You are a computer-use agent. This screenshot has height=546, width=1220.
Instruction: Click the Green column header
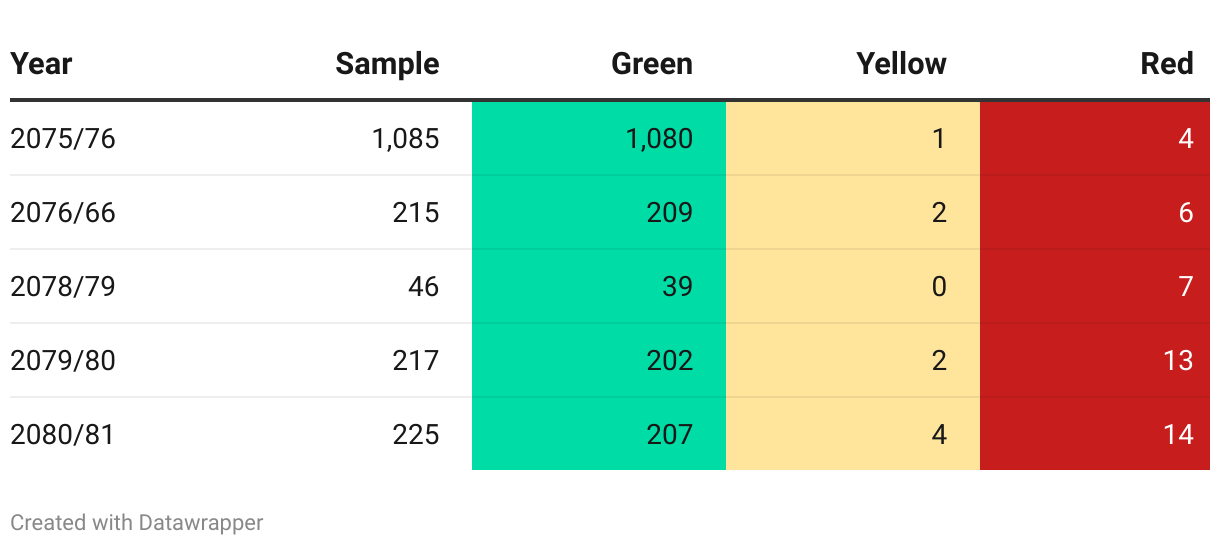click(652, 64)
